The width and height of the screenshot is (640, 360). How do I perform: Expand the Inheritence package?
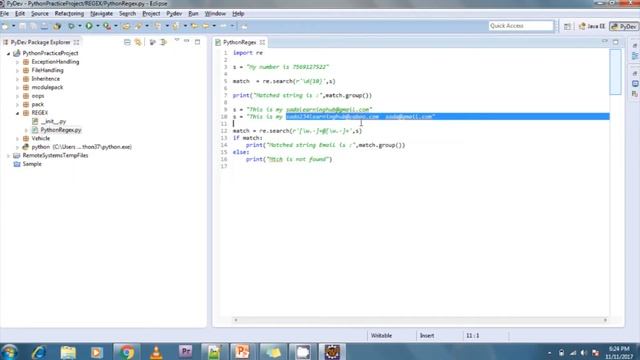(x=17, y=79)
